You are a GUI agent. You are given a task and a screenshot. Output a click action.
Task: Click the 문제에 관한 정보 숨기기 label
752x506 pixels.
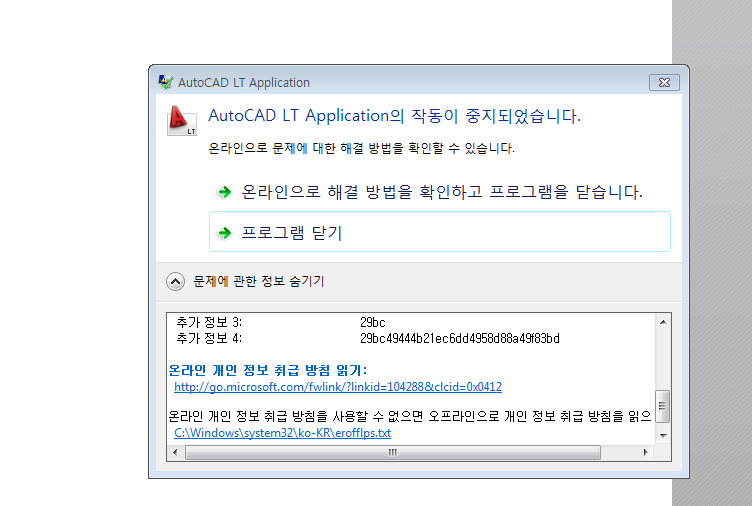258,282
